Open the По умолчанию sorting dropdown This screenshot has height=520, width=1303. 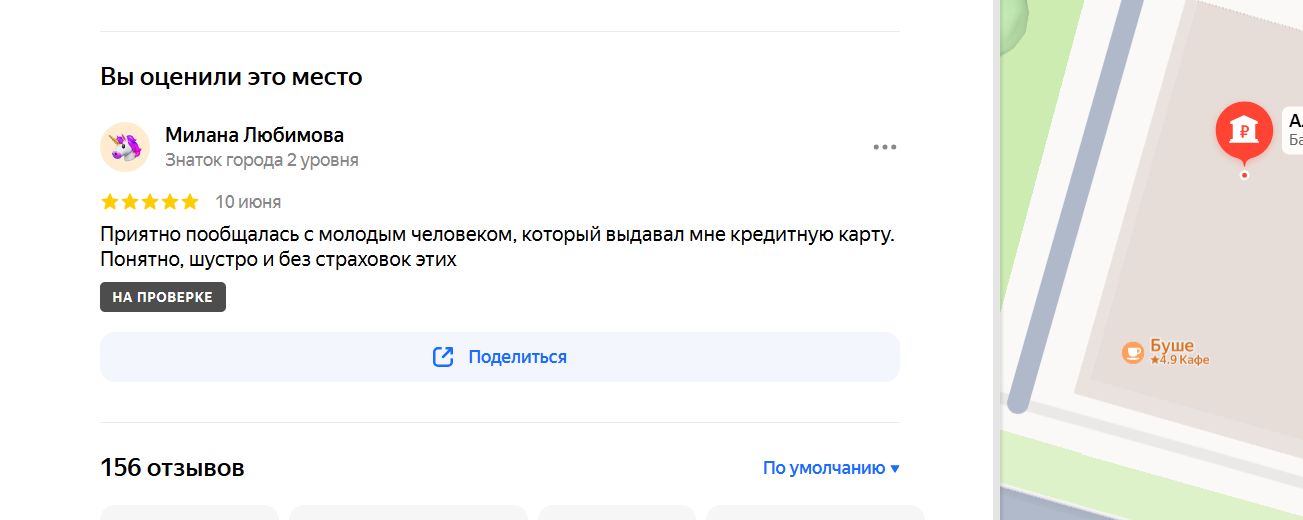[x=831, y=468]
